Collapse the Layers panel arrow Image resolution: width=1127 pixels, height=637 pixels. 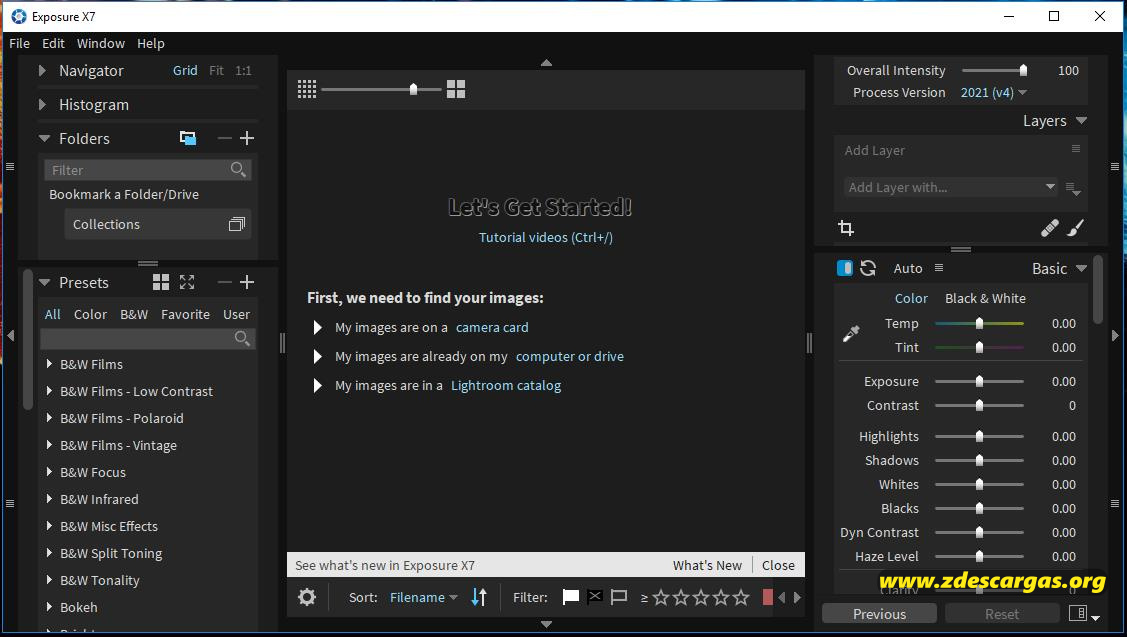click(1081, 121)
